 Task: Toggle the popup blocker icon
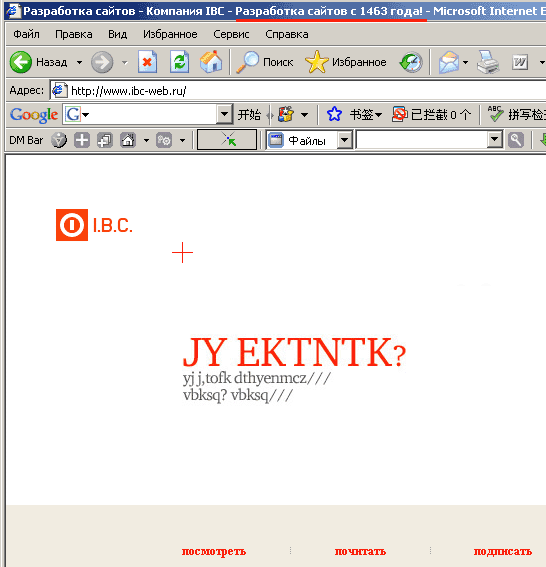[400, 115]
